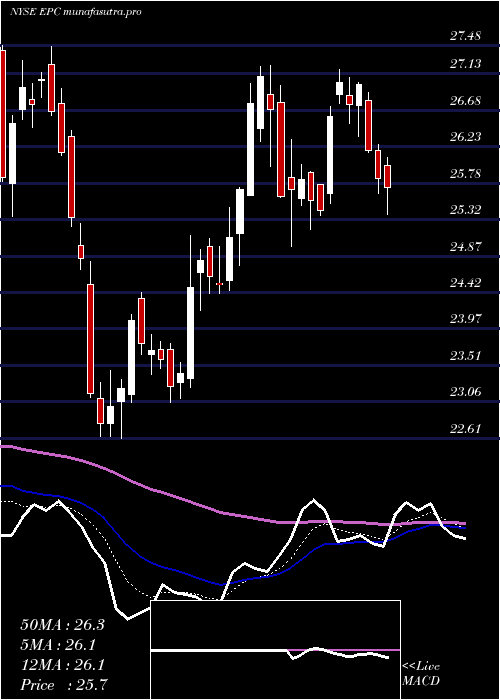Click the NYSE EPC munafasutra.pro title text

[x=75, y=12]
